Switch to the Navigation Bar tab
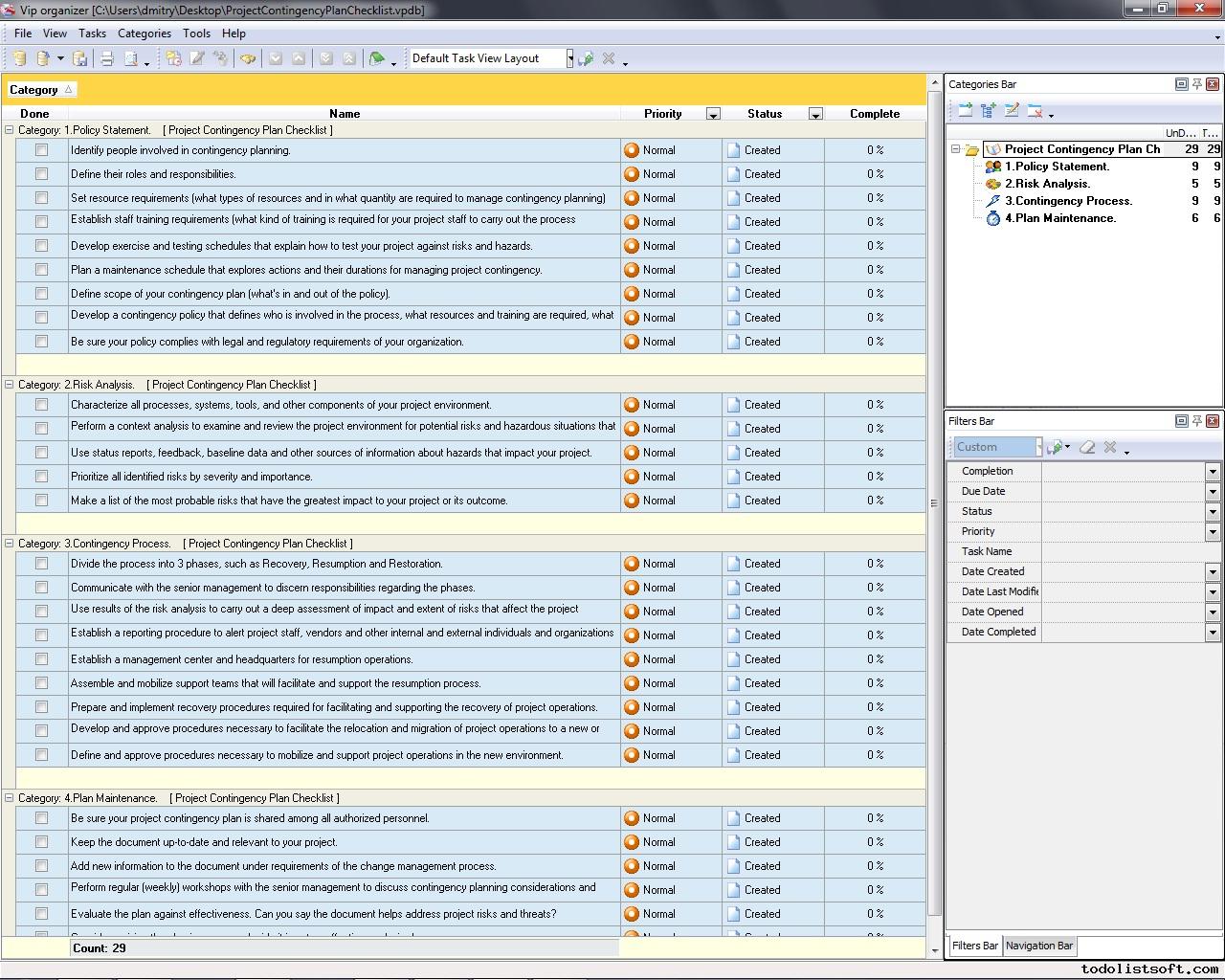The height and width of the screenshot is (980, 1225). [x=1038, y=946]
